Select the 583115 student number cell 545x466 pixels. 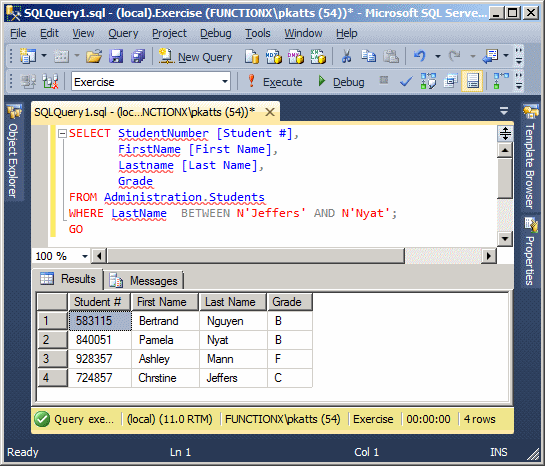100,321
